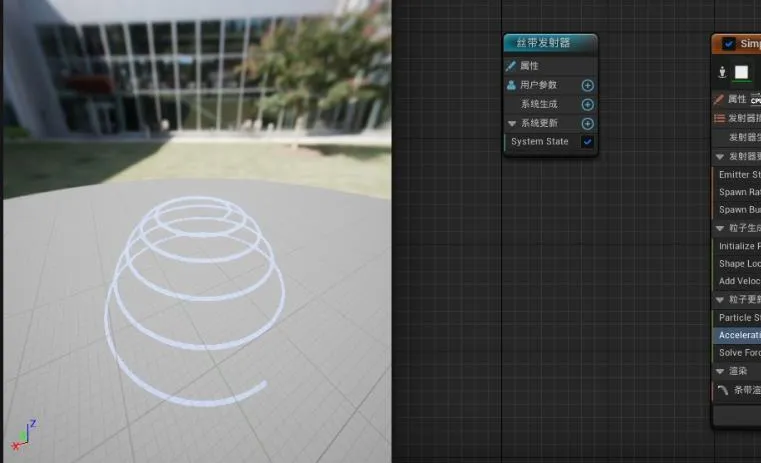The height and width of the screenshot is (463, 761).
Task: Click the ribbon renderer icon under 渲染
Action: point(723,390)
